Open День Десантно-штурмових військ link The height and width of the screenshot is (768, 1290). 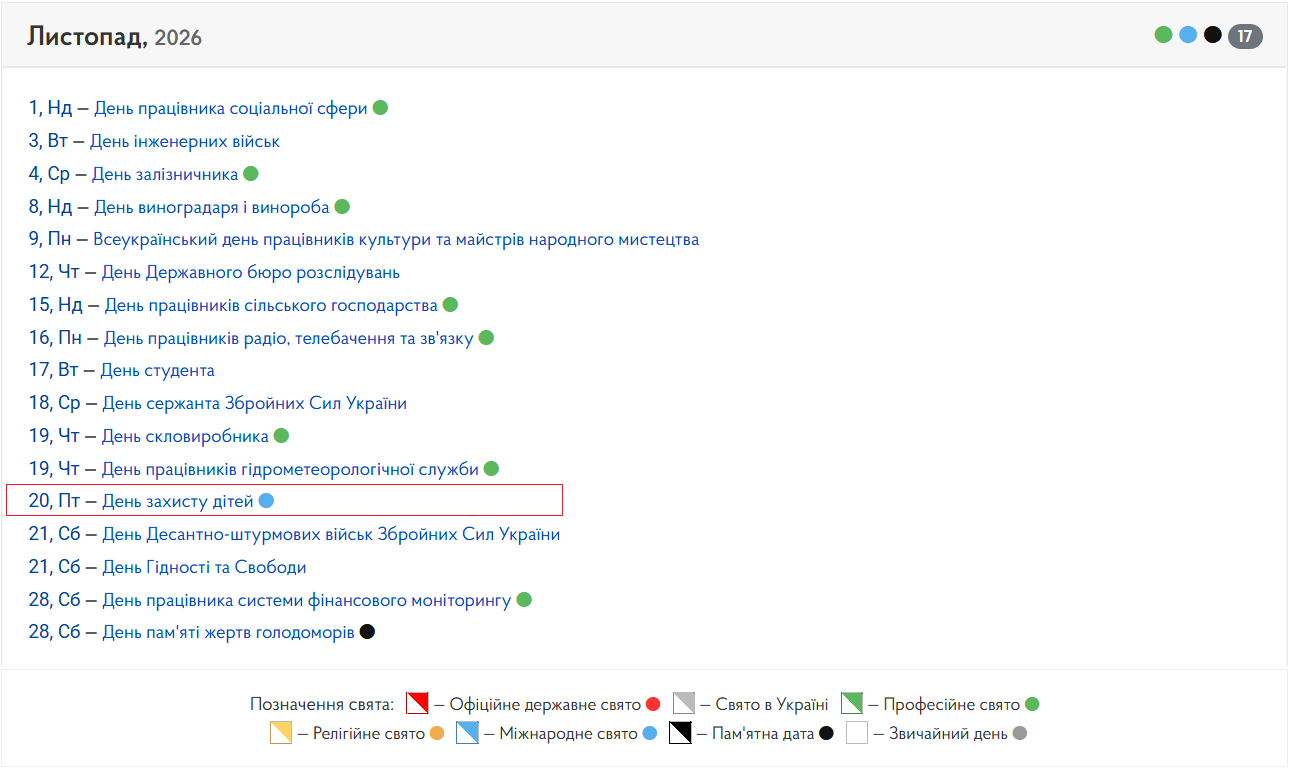[331, 534]
